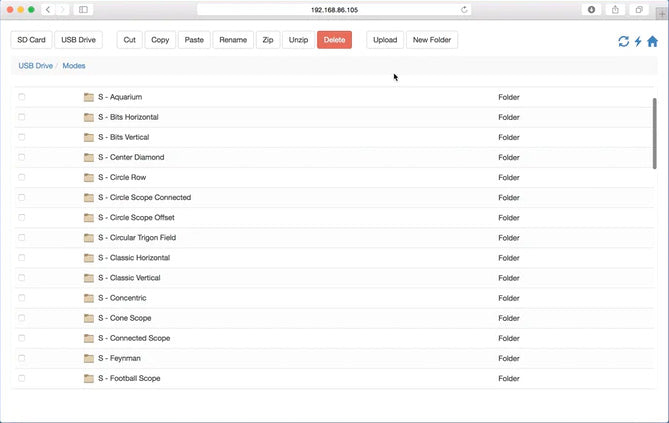Click the address bar showing 192.168.86.105
Viewport: 669px width, 423px height.
[334, 9]
